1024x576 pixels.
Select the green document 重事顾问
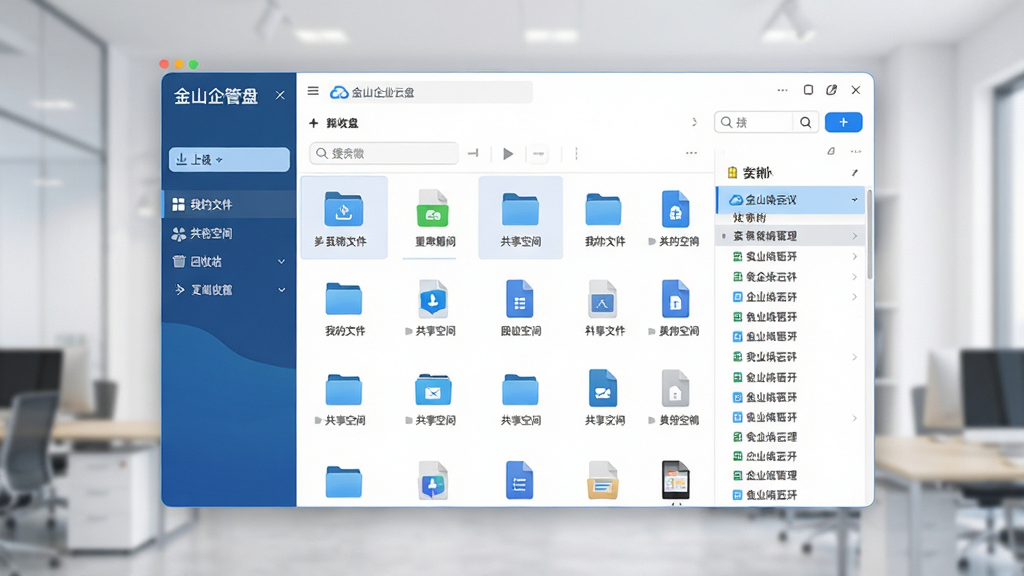tap(434, 217)
